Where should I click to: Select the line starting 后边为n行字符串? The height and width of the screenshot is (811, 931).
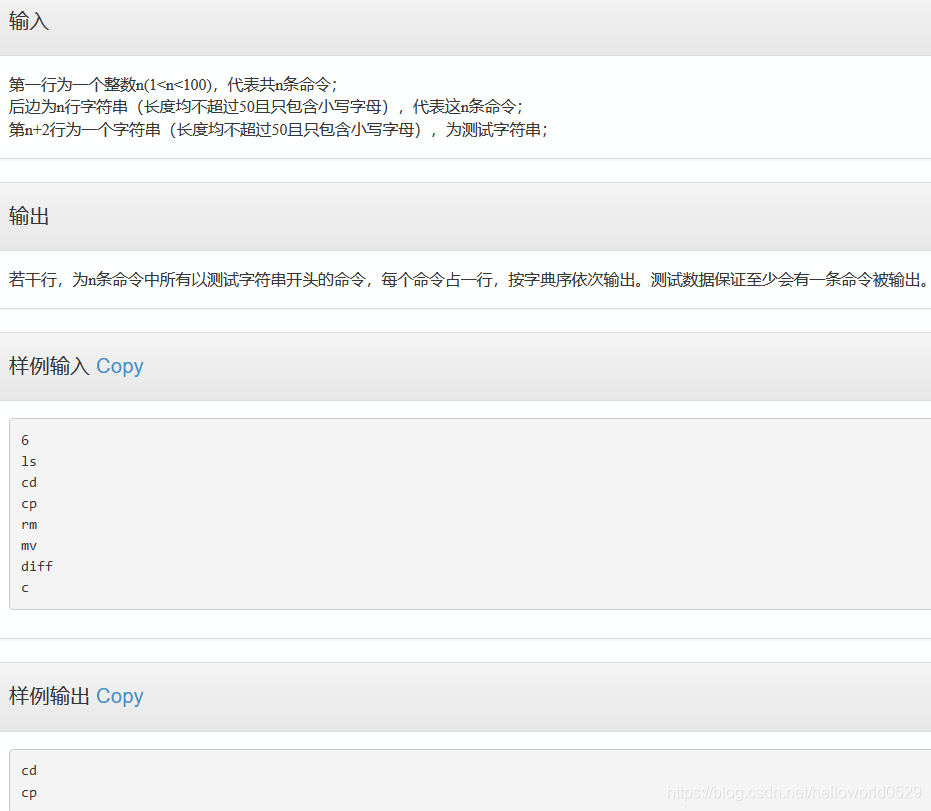pos(265,107)
